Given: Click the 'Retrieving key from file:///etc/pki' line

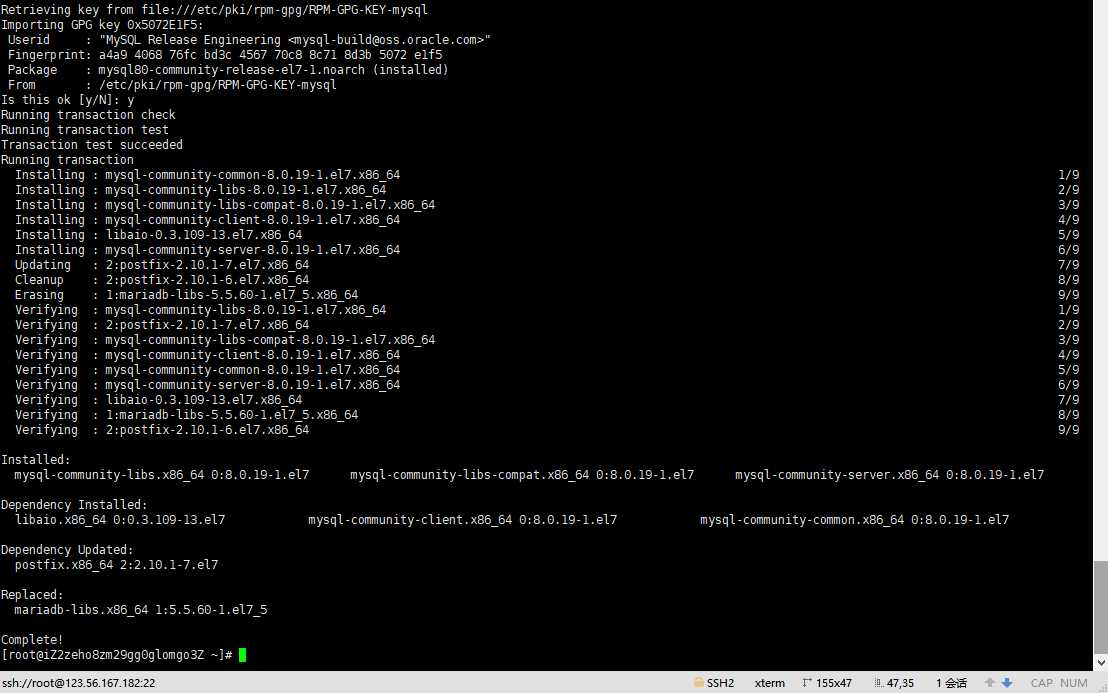Looking at the screenshot, I should pyautogui.click(x=214, y=10).
